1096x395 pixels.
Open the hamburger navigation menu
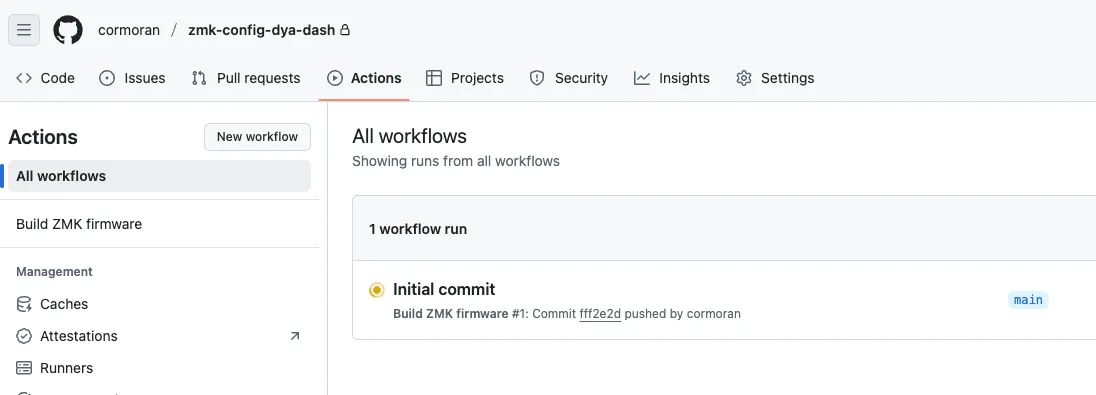pyautogui.click(x=24, y=30)
